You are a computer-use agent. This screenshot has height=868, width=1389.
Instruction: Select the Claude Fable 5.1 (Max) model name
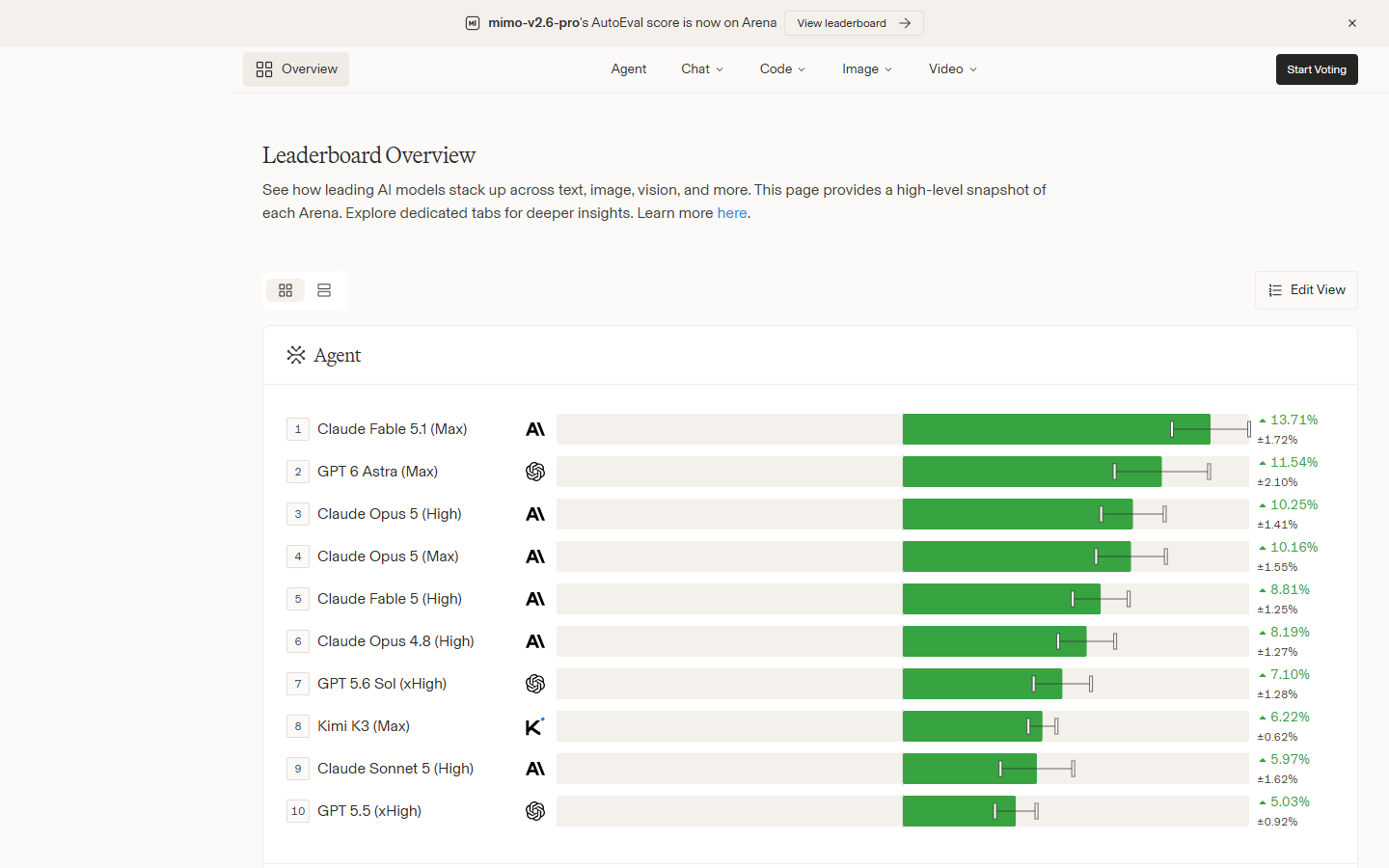393,429
